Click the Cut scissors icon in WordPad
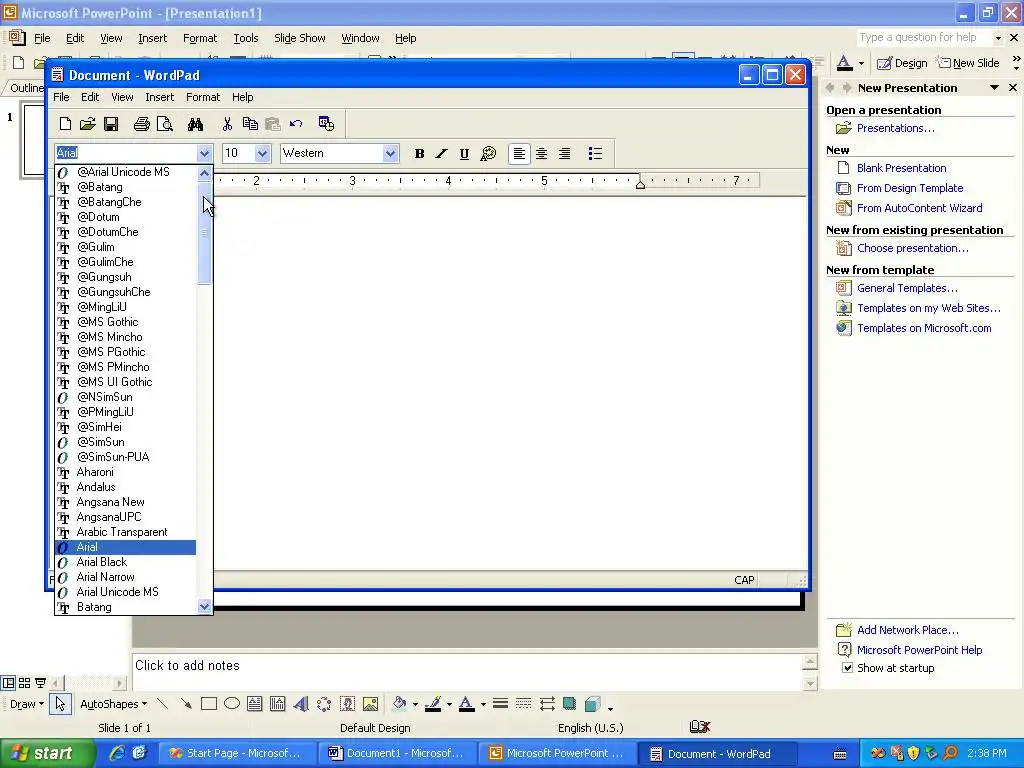Image resolution: width=1024 pixels, height=768 pixels. point(227,123)
